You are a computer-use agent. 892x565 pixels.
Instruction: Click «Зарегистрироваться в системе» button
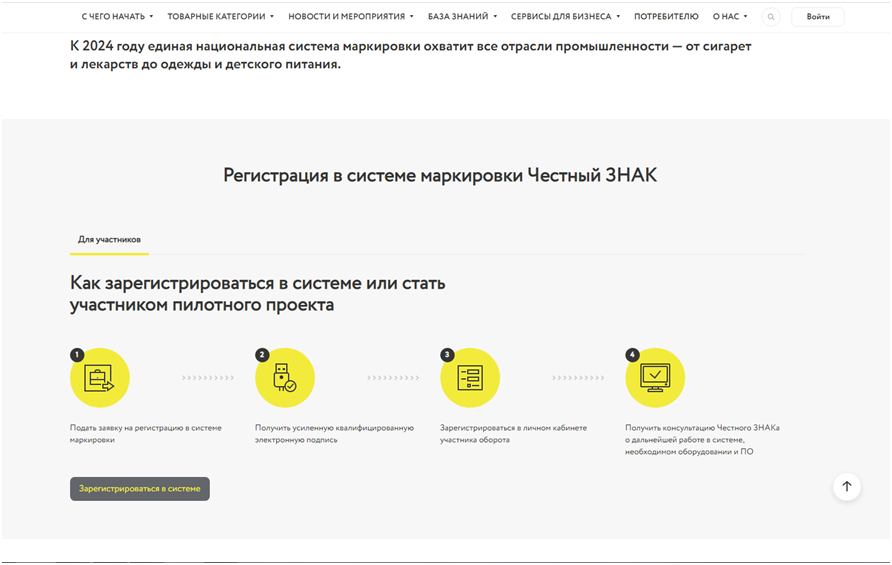coord(140,489)
